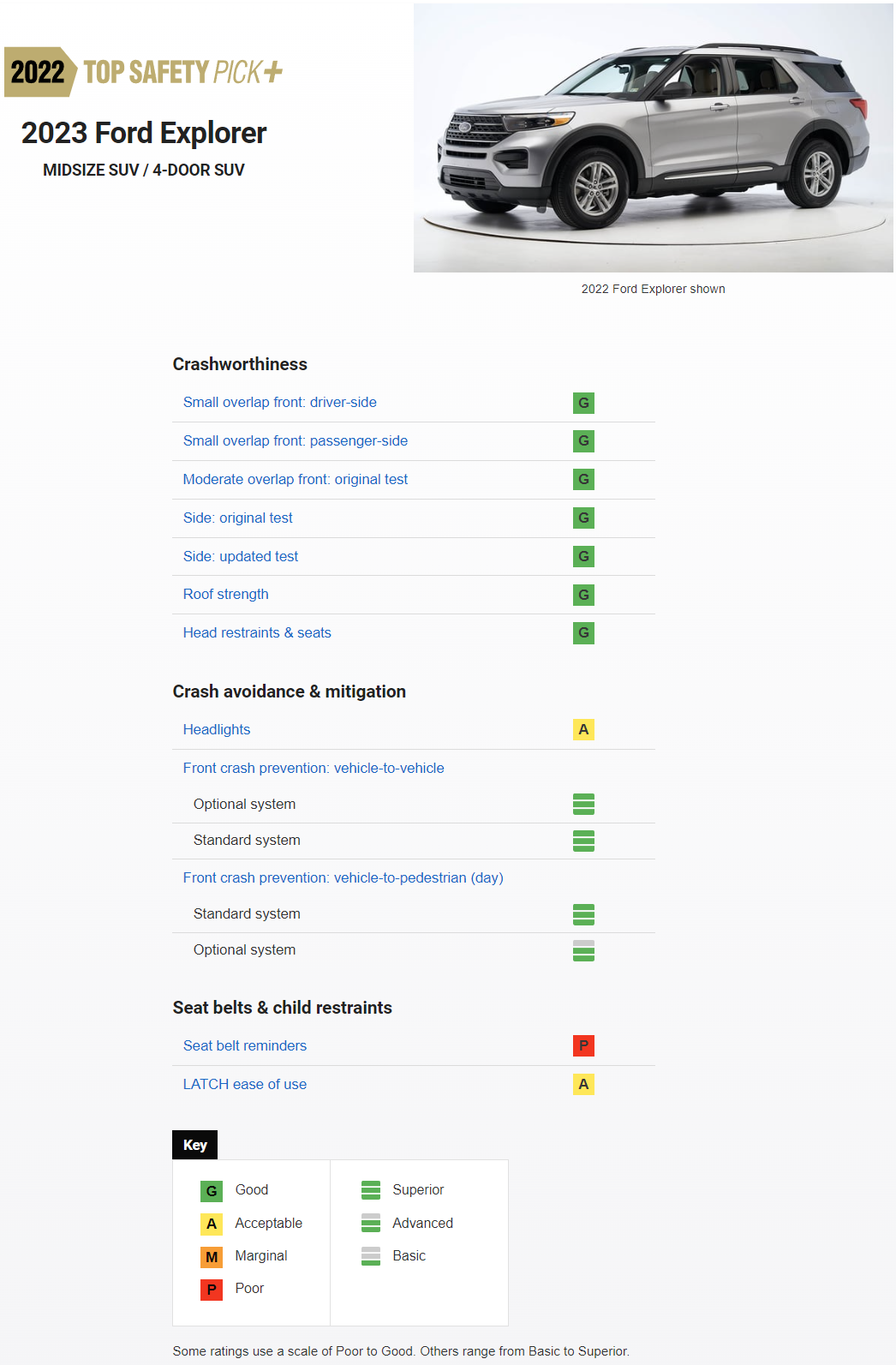The width and height of the screenshot is (896, 1365).
Task: Open Roof strength rating link
Action: click(226, 595)
